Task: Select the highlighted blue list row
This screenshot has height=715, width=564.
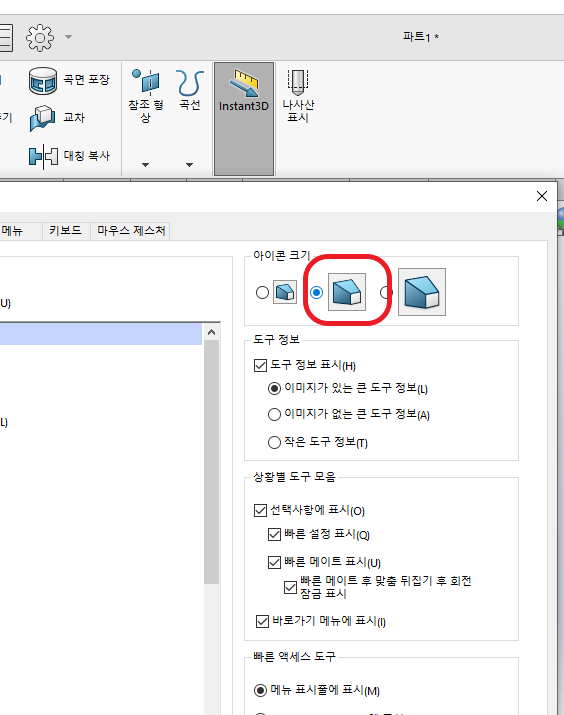Action: [x=101, y=334]
